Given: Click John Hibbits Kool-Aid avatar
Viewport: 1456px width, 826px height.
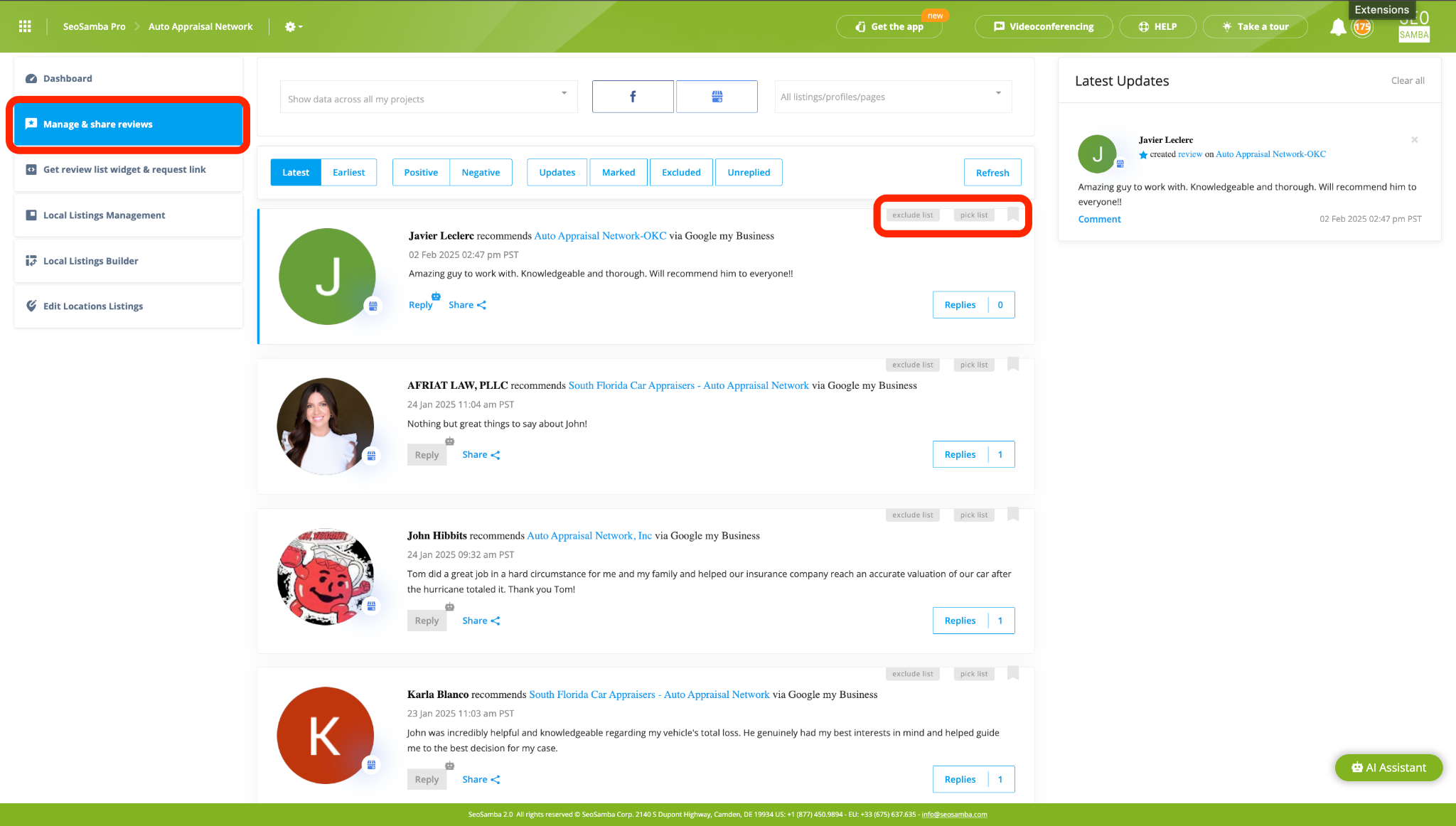Looking at the screenshot, I should [x=325, y=576].
